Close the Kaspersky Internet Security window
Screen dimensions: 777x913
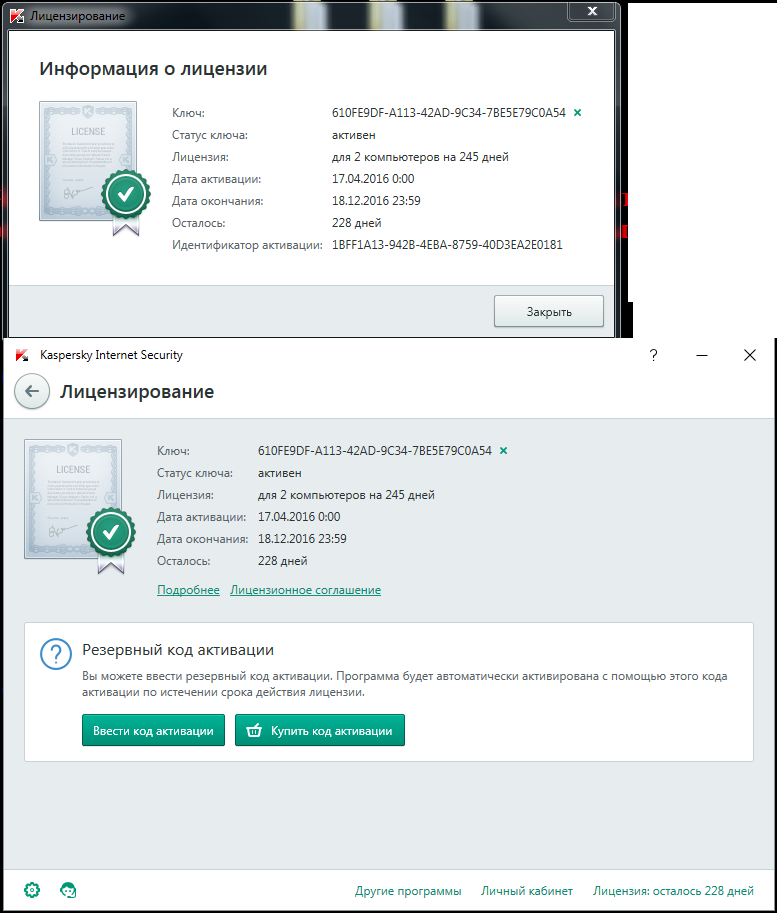750,355
